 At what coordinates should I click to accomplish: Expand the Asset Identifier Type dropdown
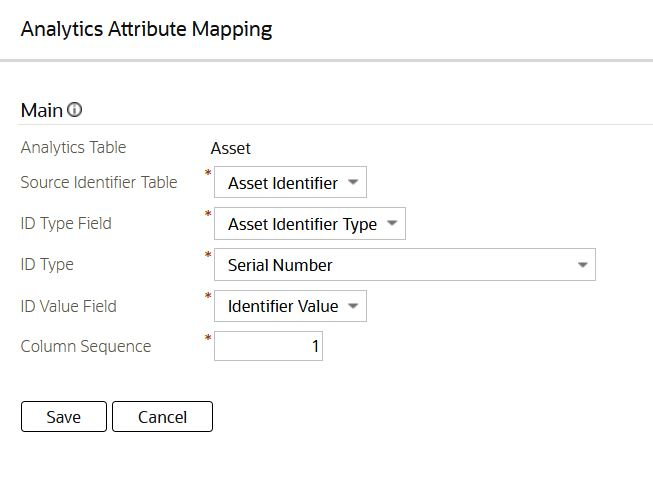pos(309,224)
